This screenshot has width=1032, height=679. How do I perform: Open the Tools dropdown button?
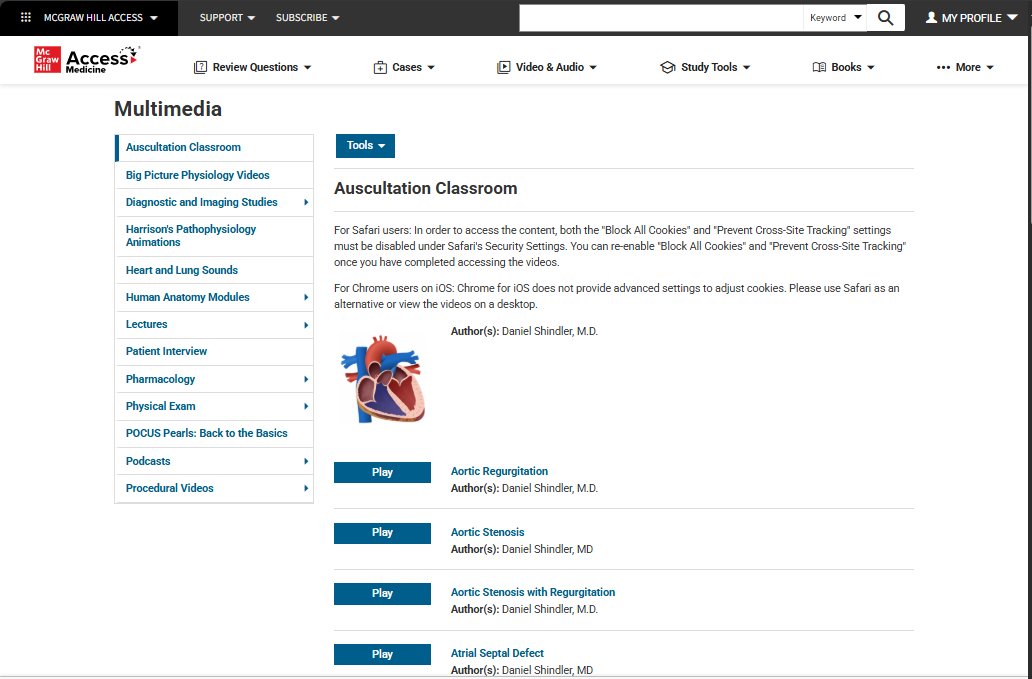pos(365,145)
